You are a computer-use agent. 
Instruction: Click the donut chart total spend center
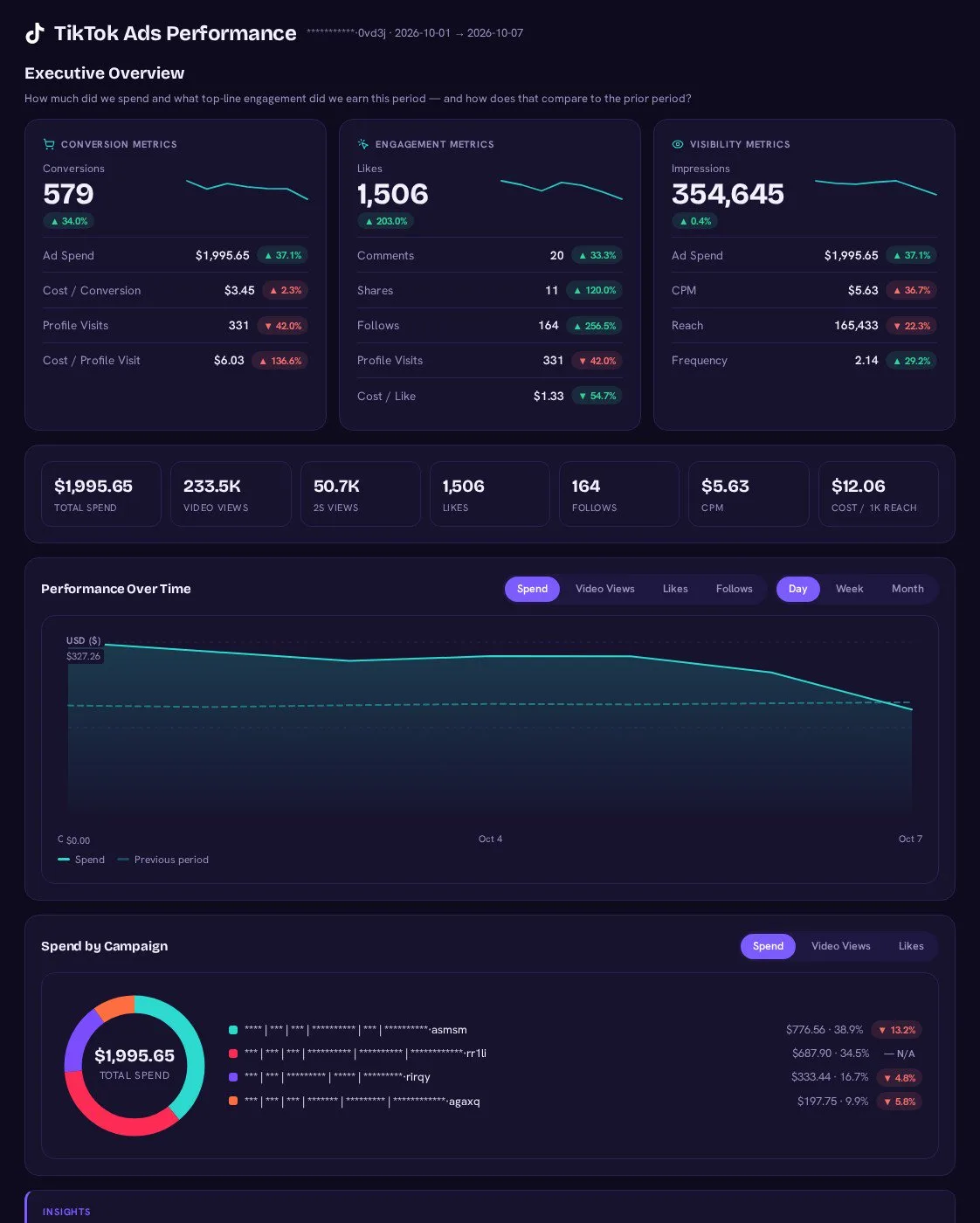click(x=135, y=1064)
